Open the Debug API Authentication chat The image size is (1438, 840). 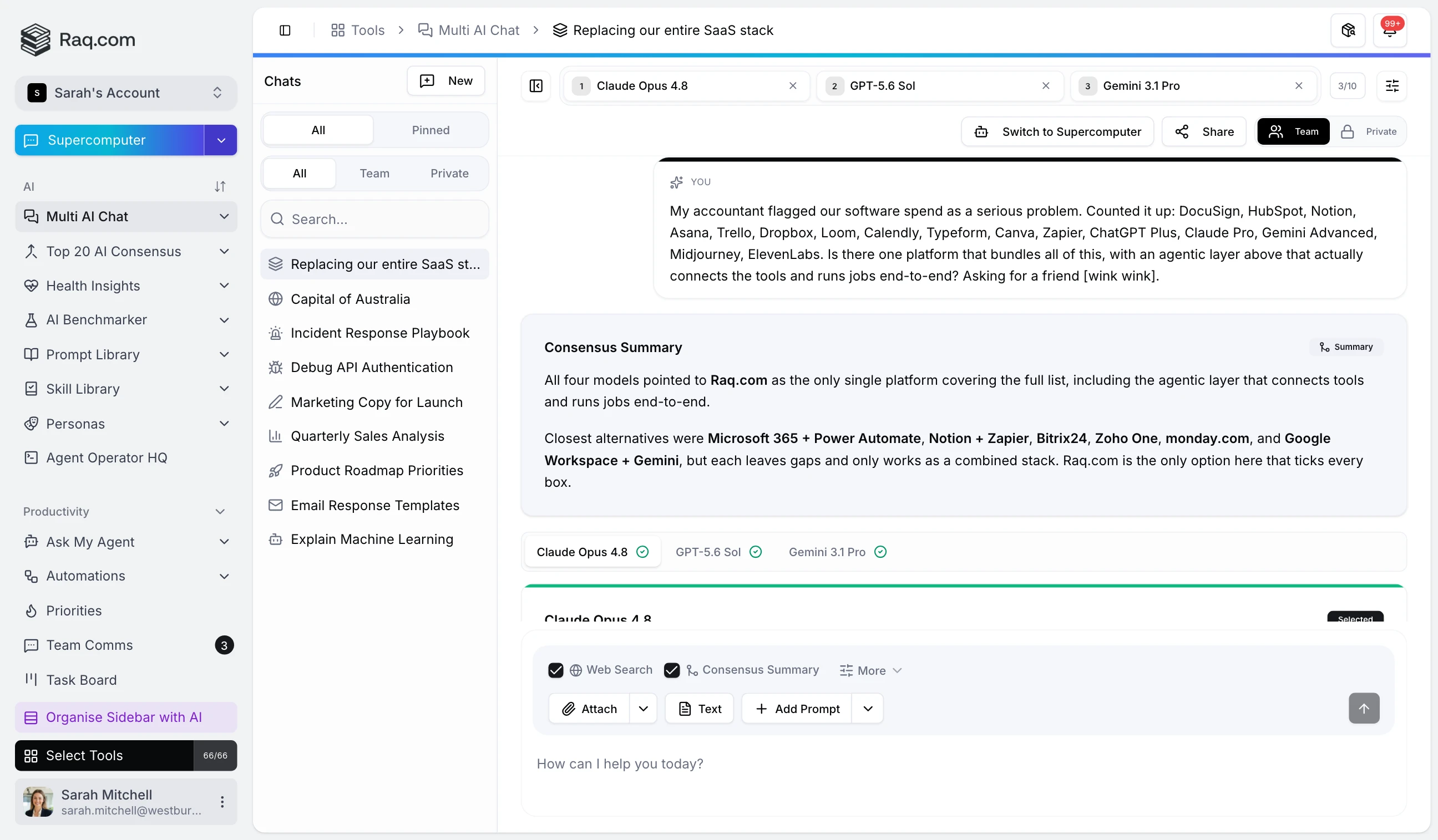pyautogui.click(x=374, y=367)
